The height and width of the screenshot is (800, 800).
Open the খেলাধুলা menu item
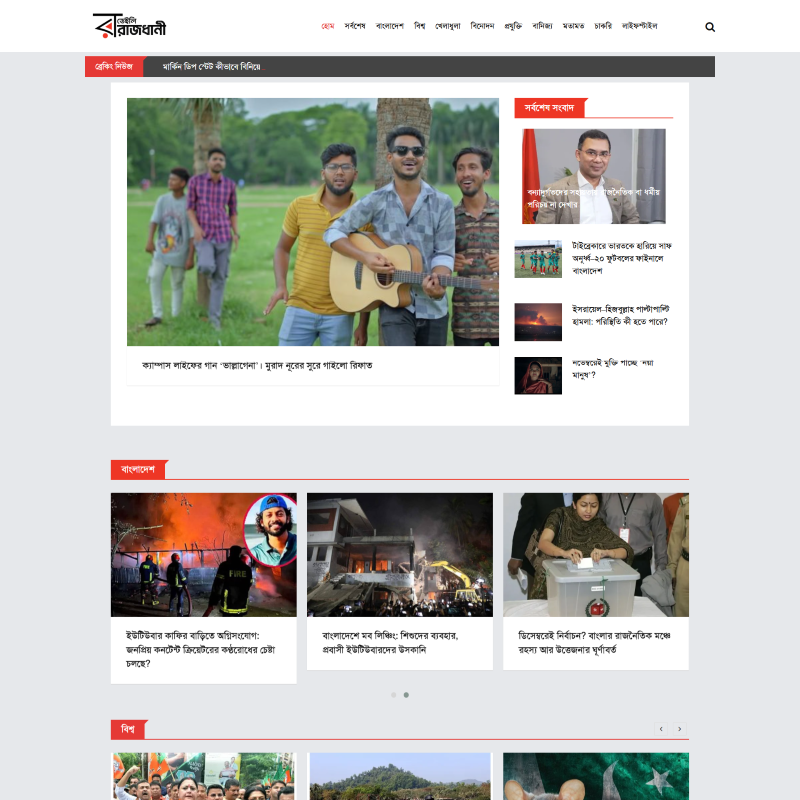tap(447, 26)
